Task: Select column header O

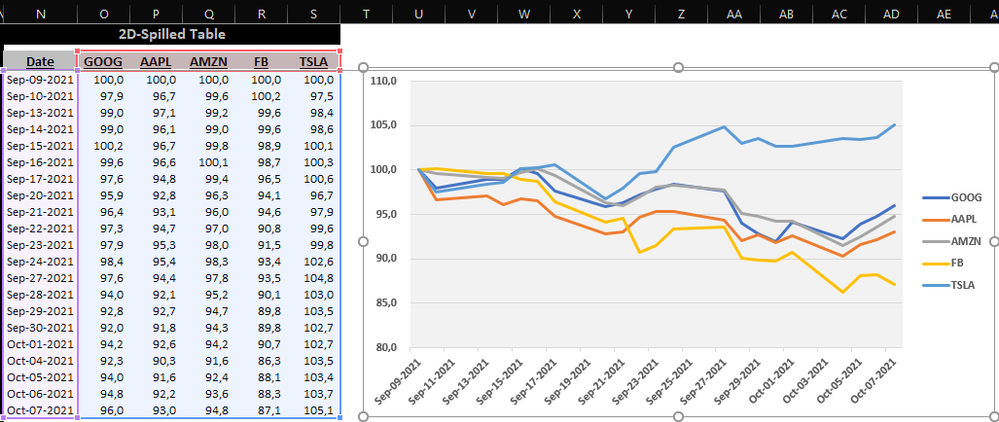Action: [103, 13]
